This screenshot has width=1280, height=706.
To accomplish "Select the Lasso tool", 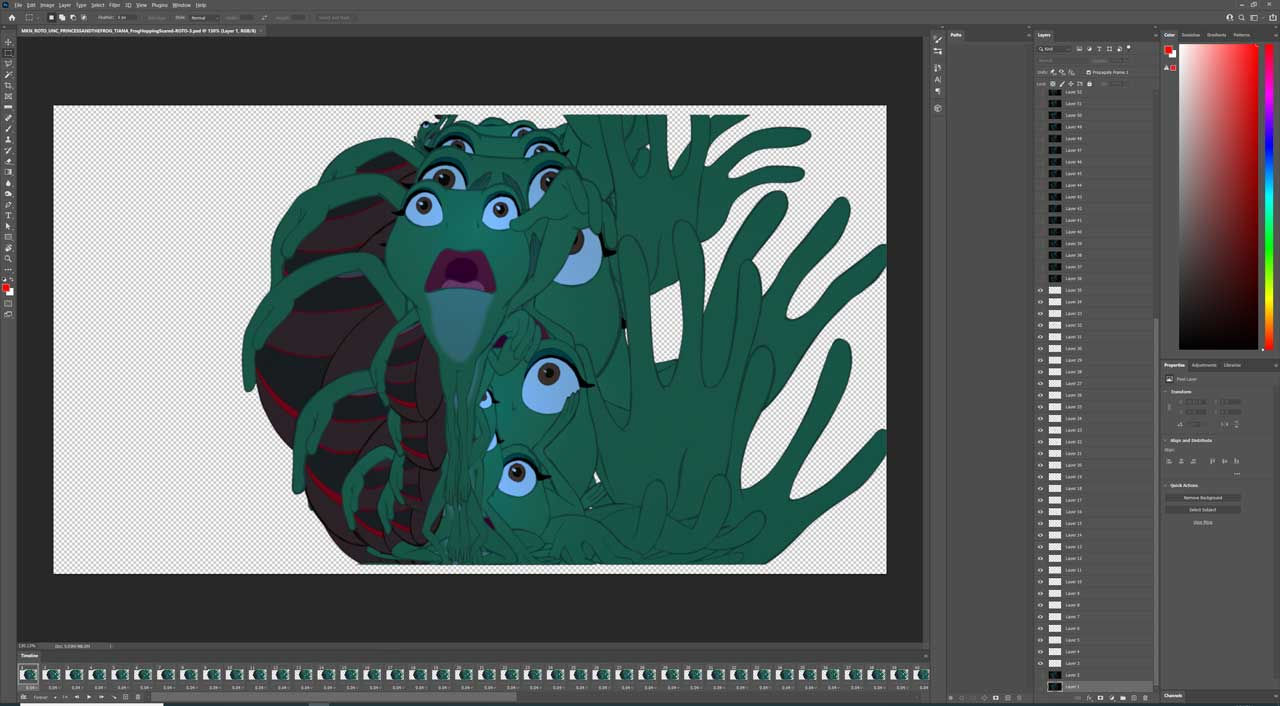I will [9, 64].
